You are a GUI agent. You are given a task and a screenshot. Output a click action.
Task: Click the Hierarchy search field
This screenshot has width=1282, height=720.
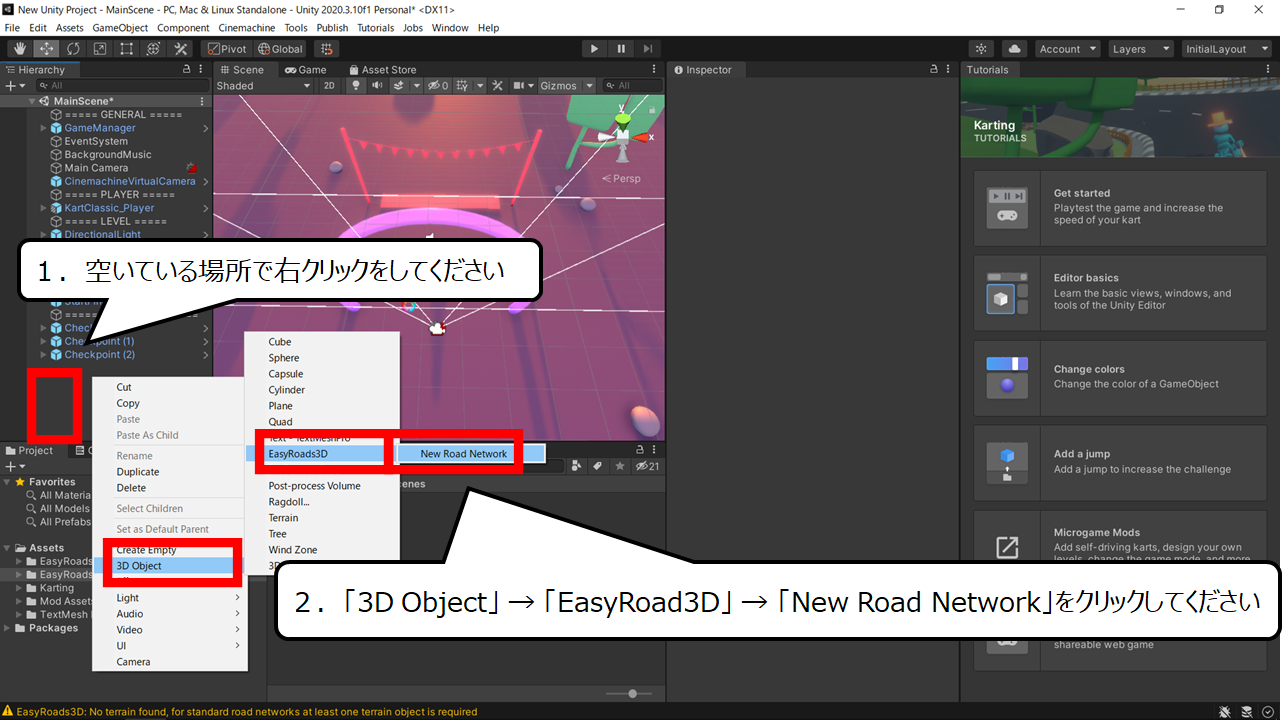pyautogui.click(x=122, y=86)
